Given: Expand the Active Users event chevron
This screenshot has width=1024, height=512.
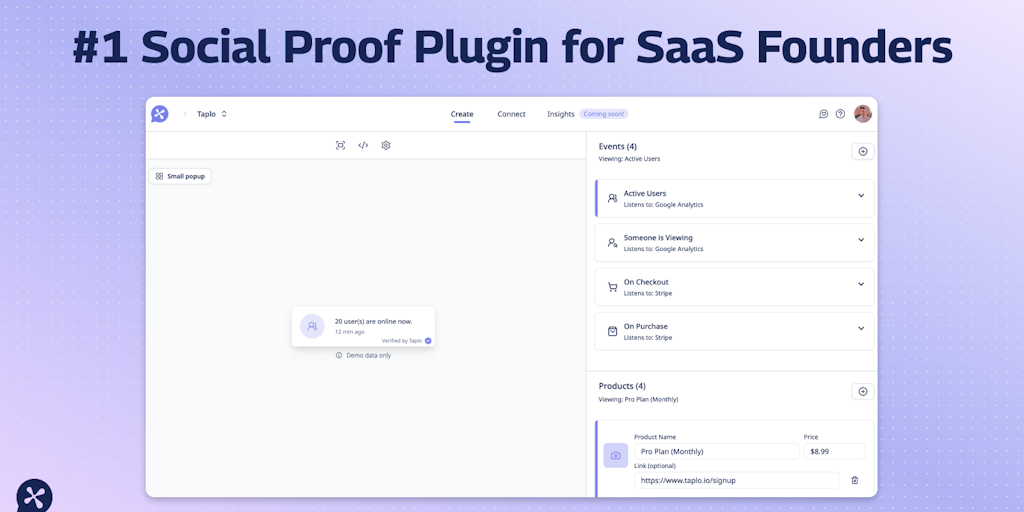Looking at the screenshot, I should (x=861, y=195).
